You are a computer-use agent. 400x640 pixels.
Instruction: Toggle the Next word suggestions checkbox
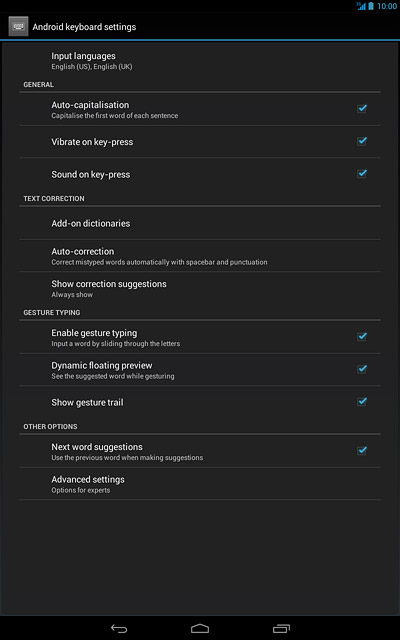(362, 451)
